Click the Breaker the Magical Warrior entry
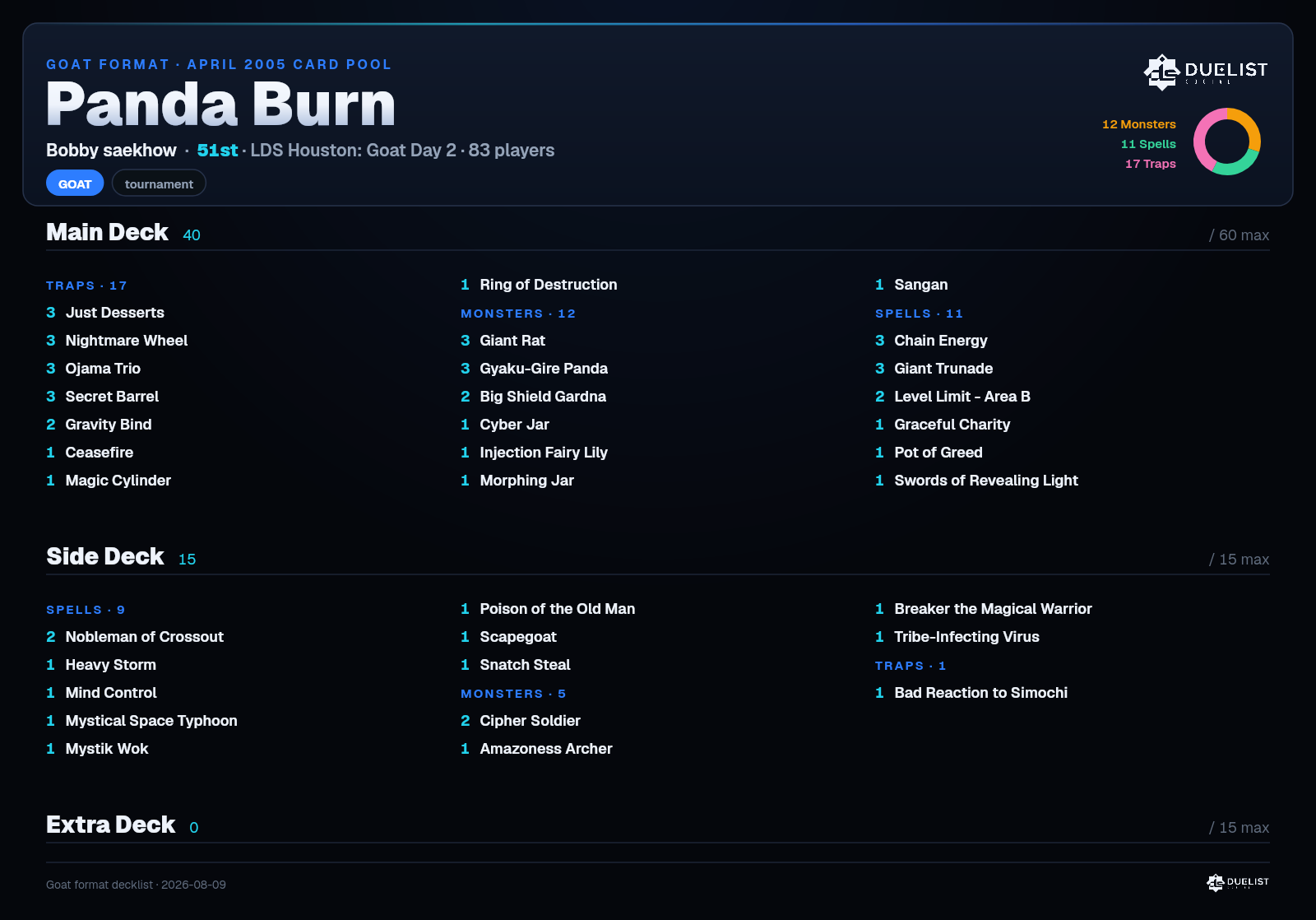Viewport: 1316px width, 920px height. (984, 609)
